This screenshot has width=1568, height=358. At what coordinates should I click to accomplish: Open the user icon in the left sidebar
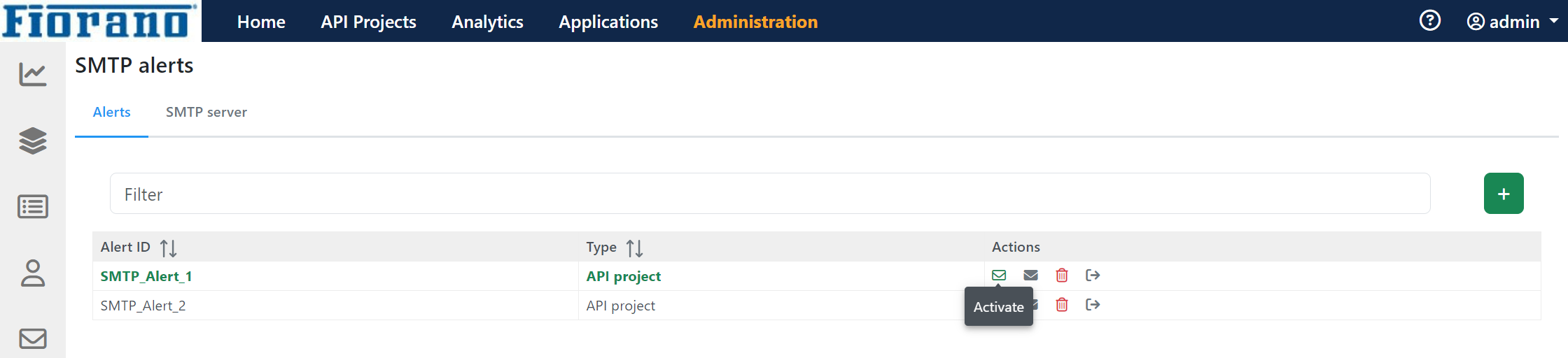click(x=33, y=273)
